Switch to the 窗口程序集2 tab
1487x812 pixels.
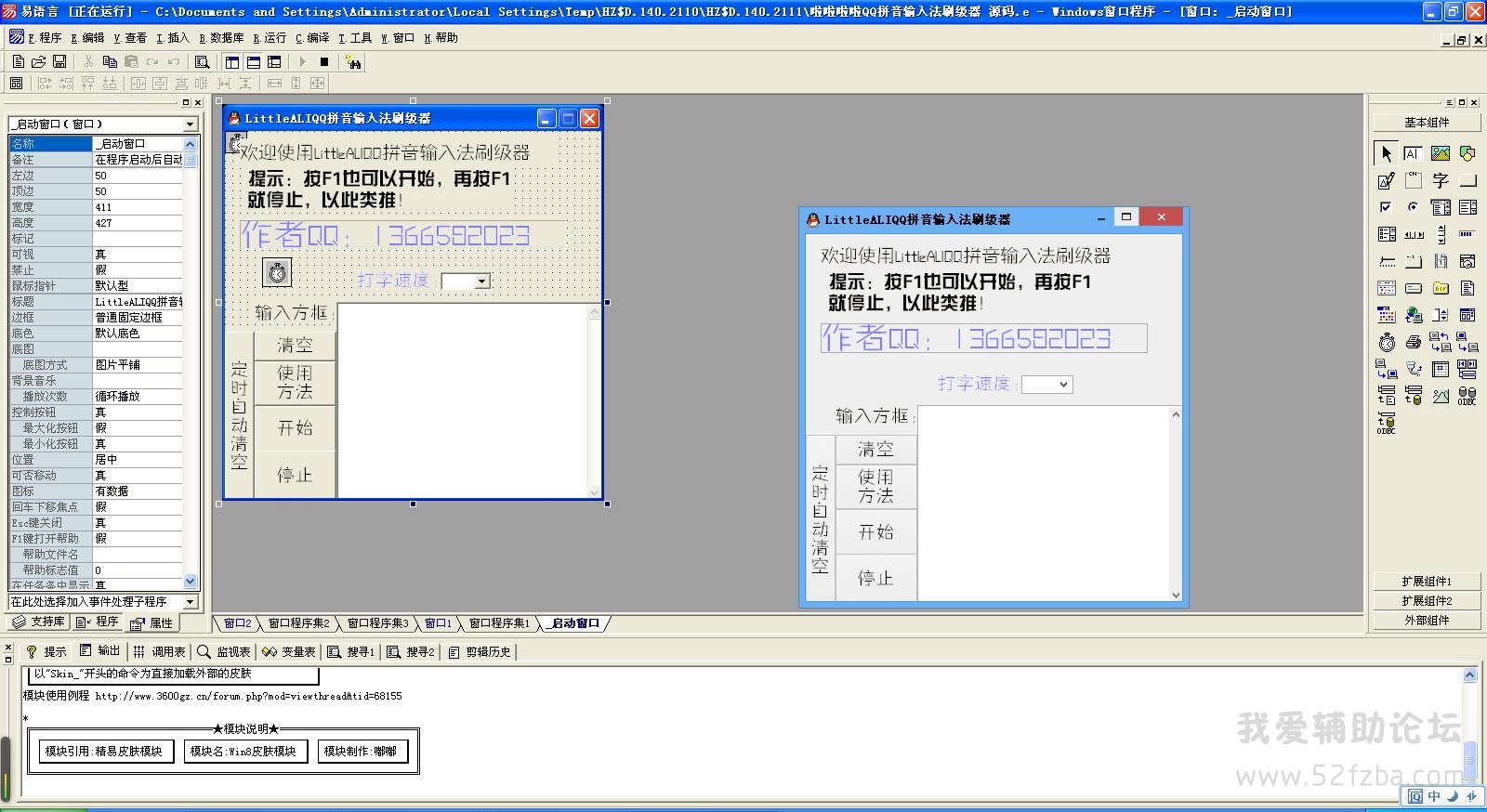(298, 623)
